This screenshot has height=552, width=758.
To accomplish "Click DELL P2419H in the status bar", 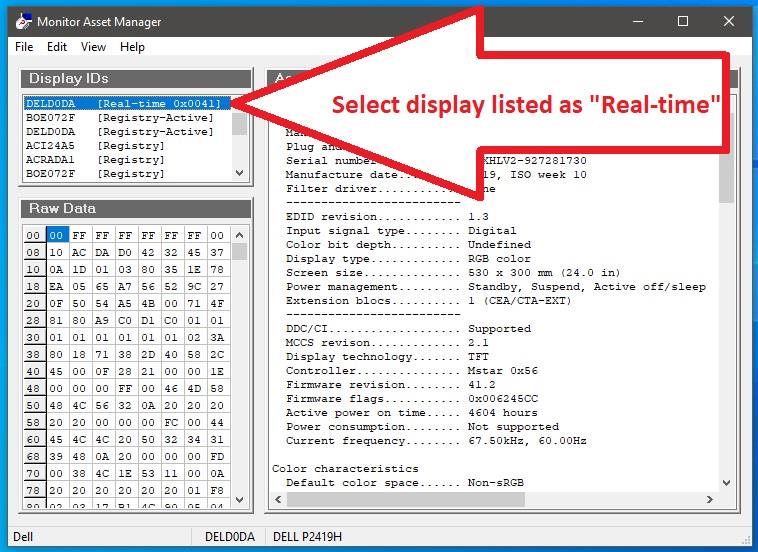I will click(x=307, y=537).
